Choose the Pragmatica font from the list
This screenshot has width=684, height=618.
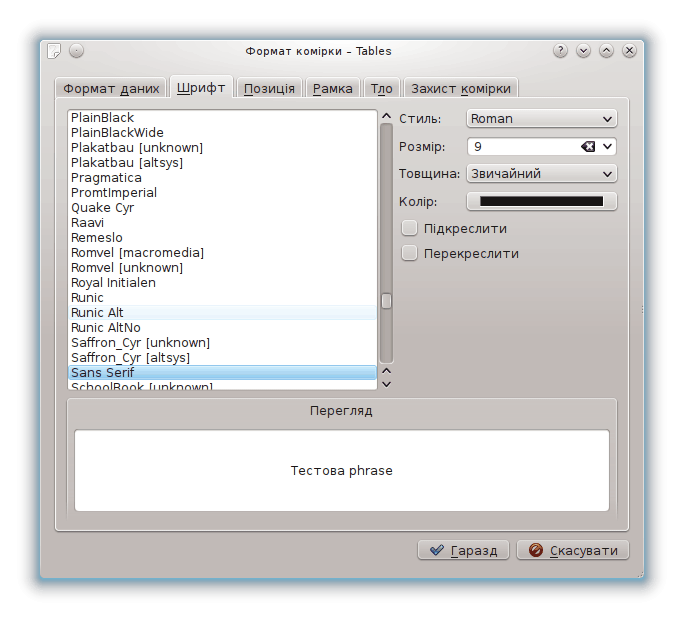coord(106,178)
